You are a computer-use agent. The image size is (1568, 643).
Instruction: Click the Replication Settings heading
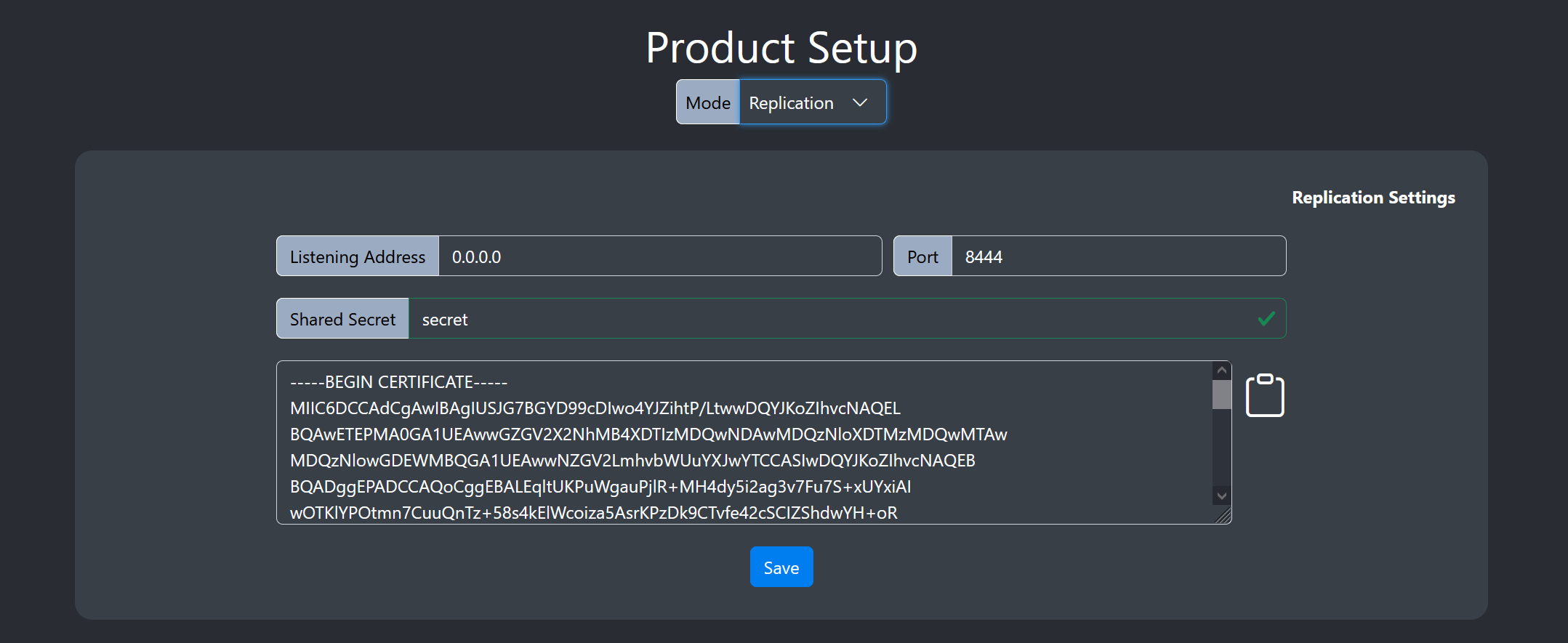point(1373,198)
